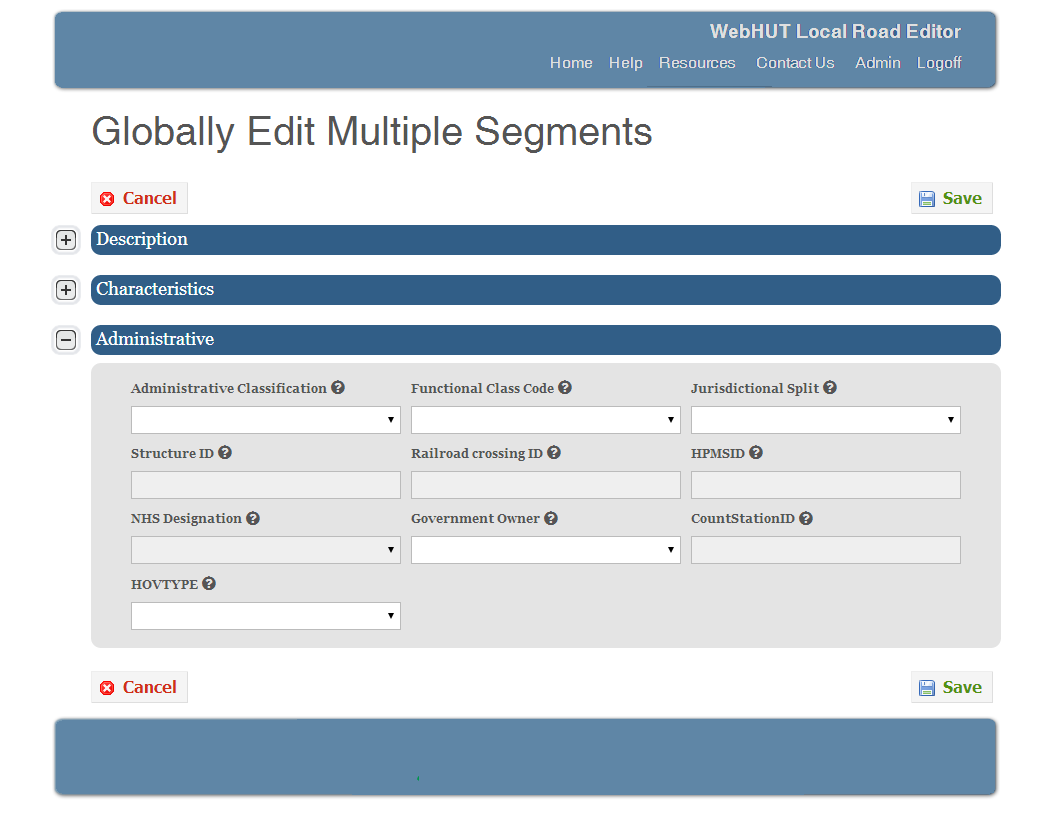Open the NHS Designation dropdown

tap(265, 550)
